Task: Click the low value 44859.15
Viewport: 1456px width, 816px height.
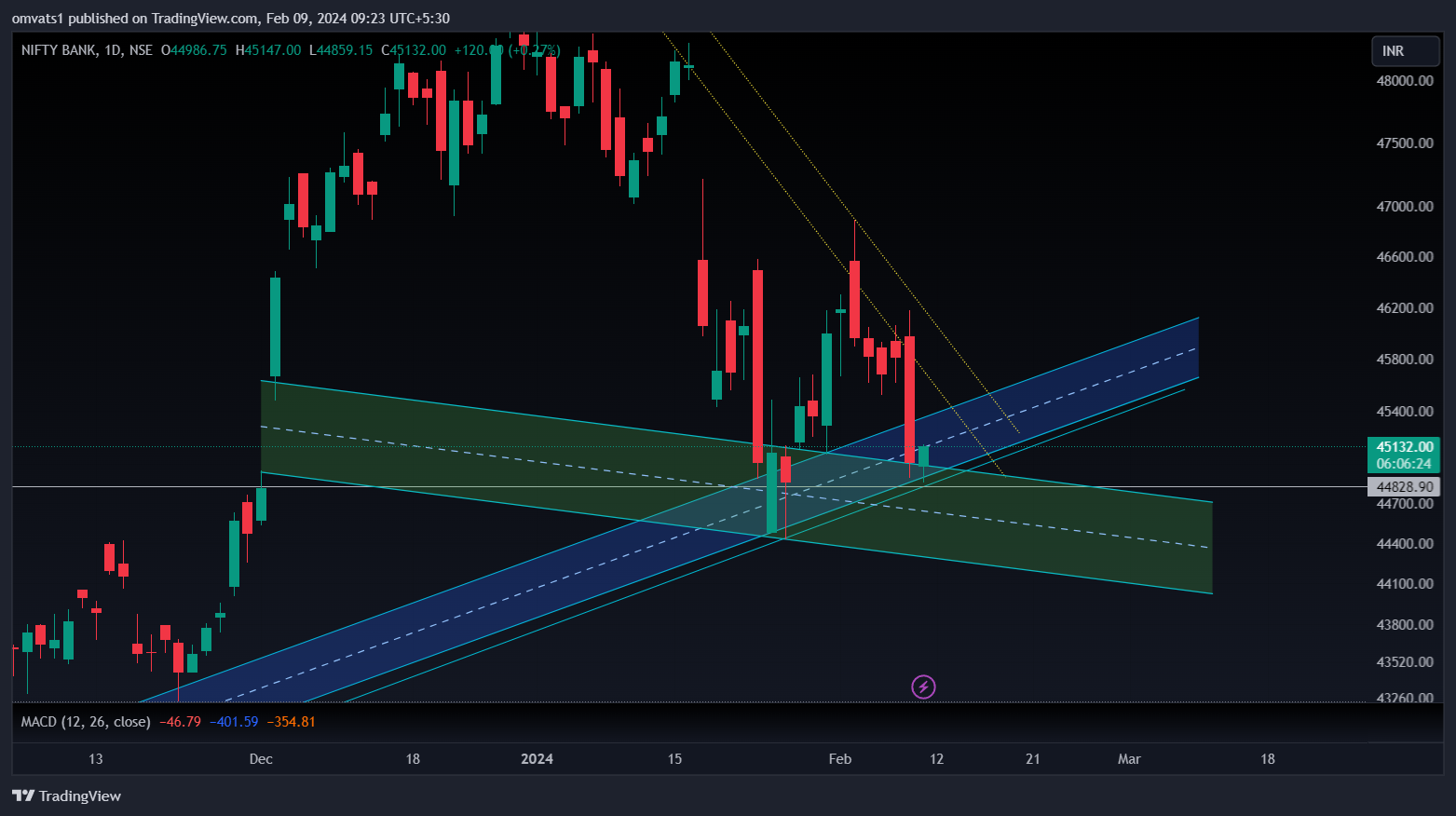Action: 345,50
